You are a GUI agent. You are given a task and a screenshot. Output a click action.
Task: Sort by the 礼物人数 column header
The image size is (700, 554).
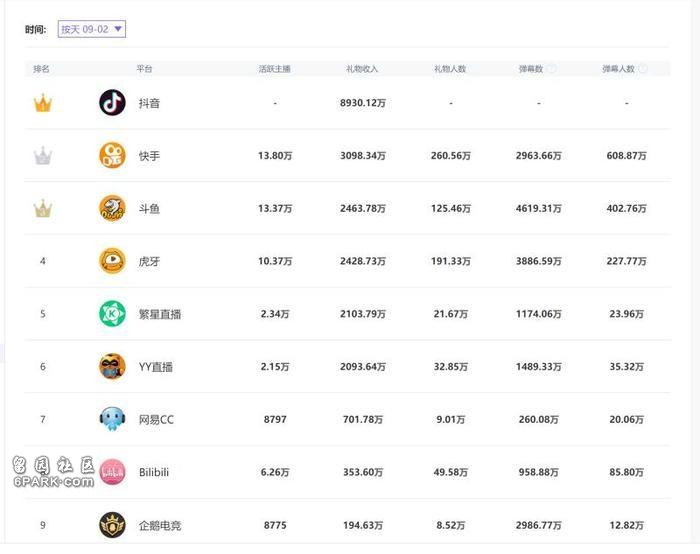pyautogui.click(x=450, y=69)
